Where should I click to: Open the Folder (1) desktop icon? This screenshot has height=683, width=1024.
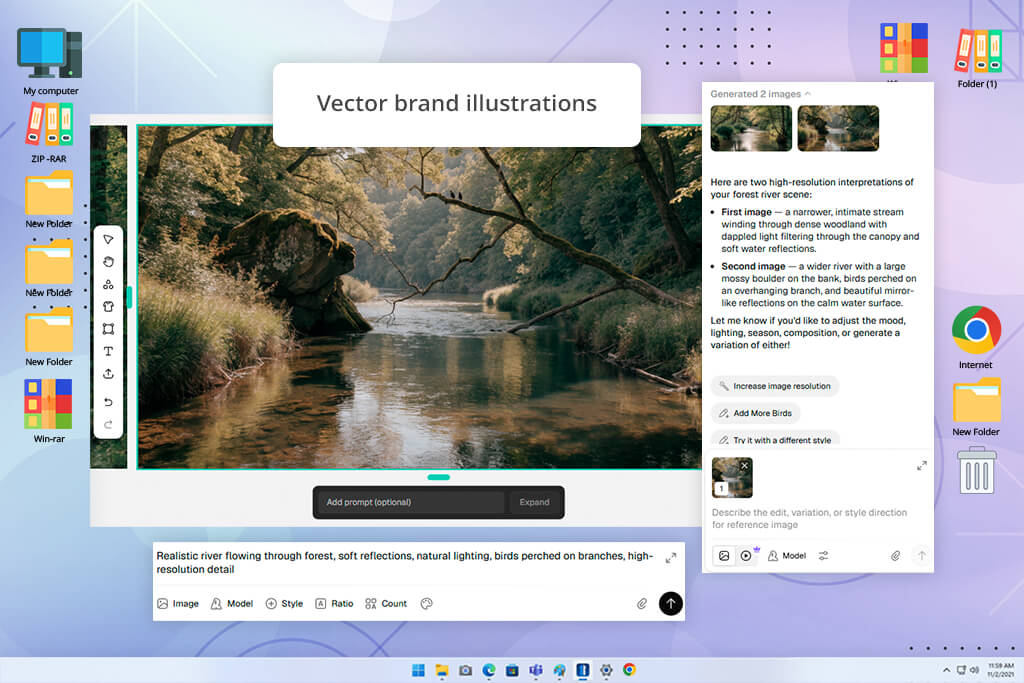pos(977,57)
